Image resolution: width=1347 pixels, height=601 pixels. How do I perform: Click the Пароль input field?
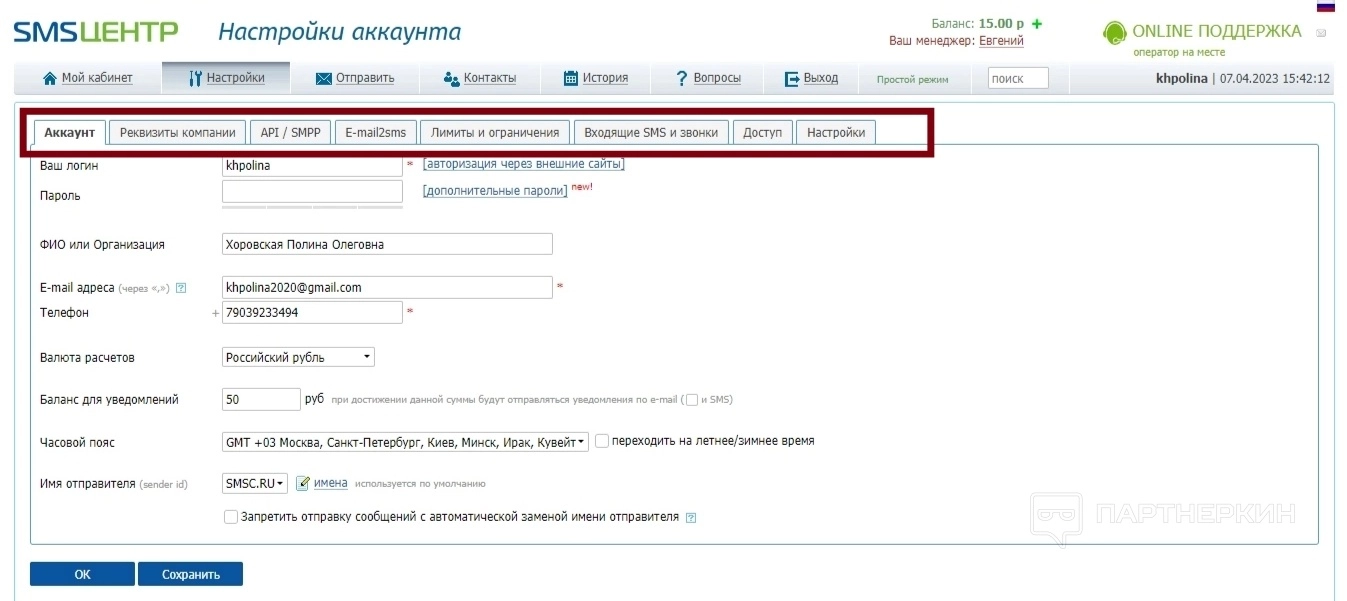[x=312, y=191]
